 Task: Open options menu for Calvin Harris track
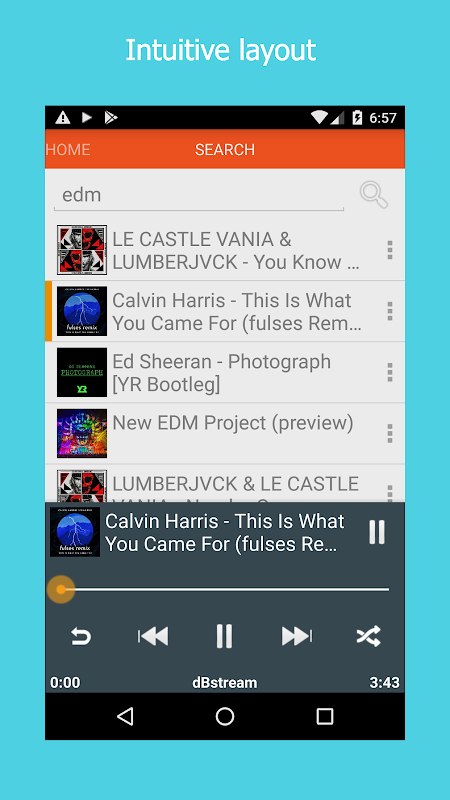390,311
